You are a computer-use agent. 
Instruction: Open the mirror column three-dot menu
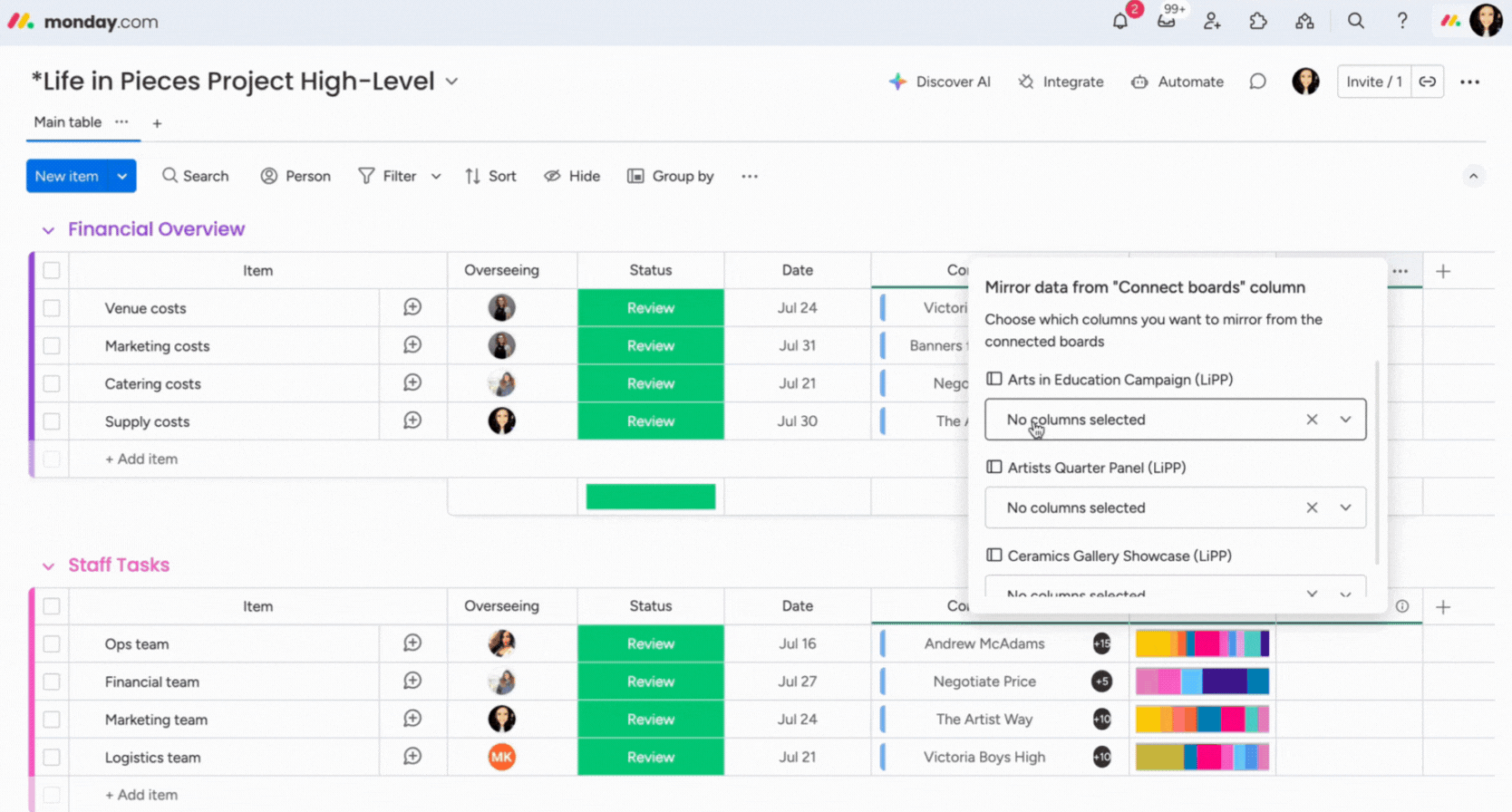click(1401, 271)
